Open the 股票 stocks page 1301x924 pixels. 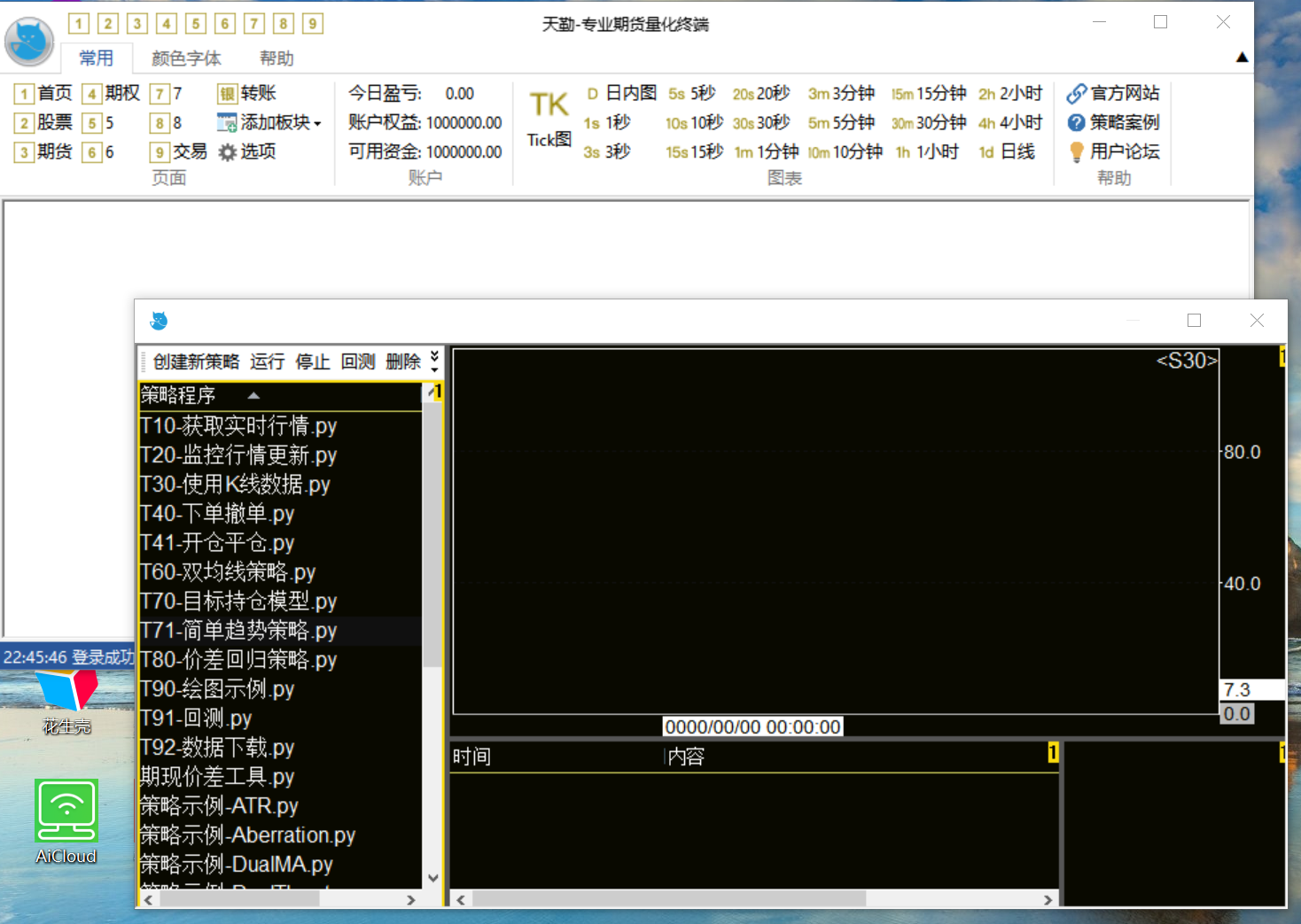click(43, 122)
